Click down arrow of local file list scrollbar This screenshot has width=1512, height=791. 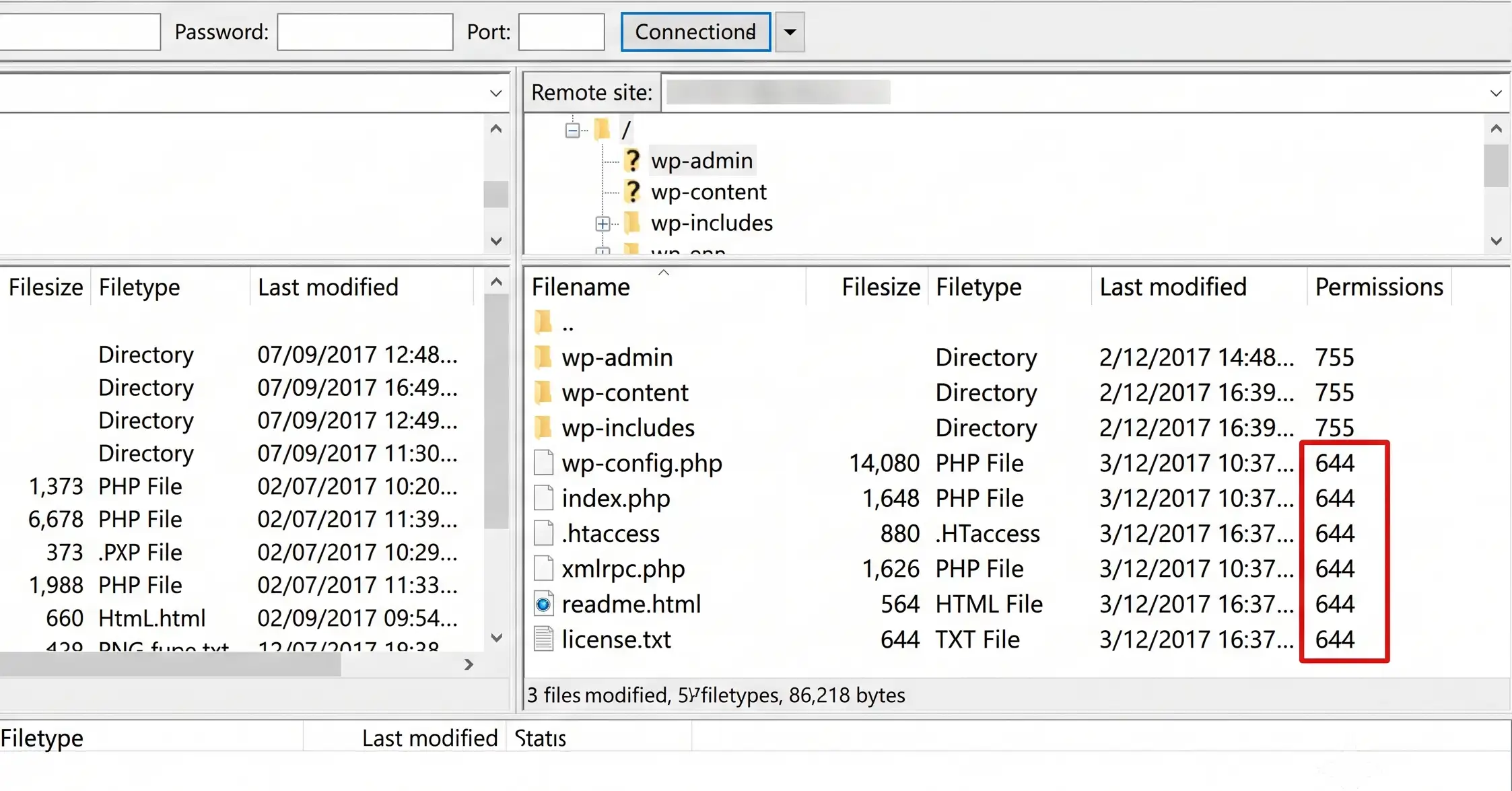tap(496, 637)
